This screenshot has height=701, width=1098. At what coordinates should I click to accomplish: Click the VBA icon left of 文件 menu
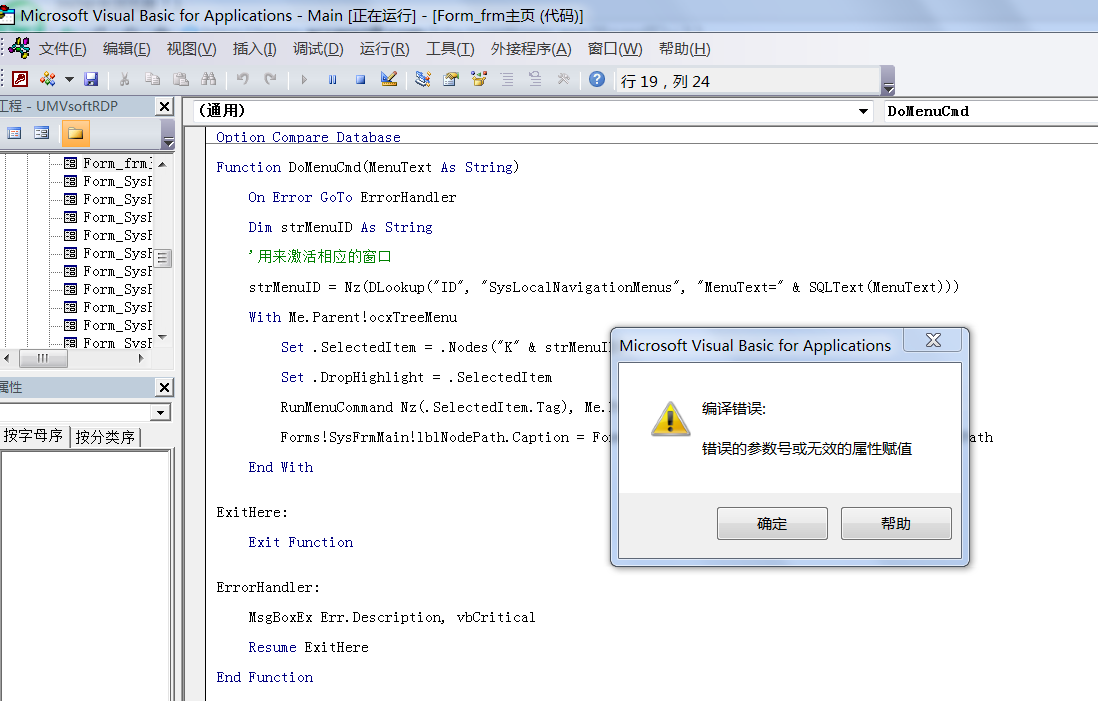pos(19,48)
